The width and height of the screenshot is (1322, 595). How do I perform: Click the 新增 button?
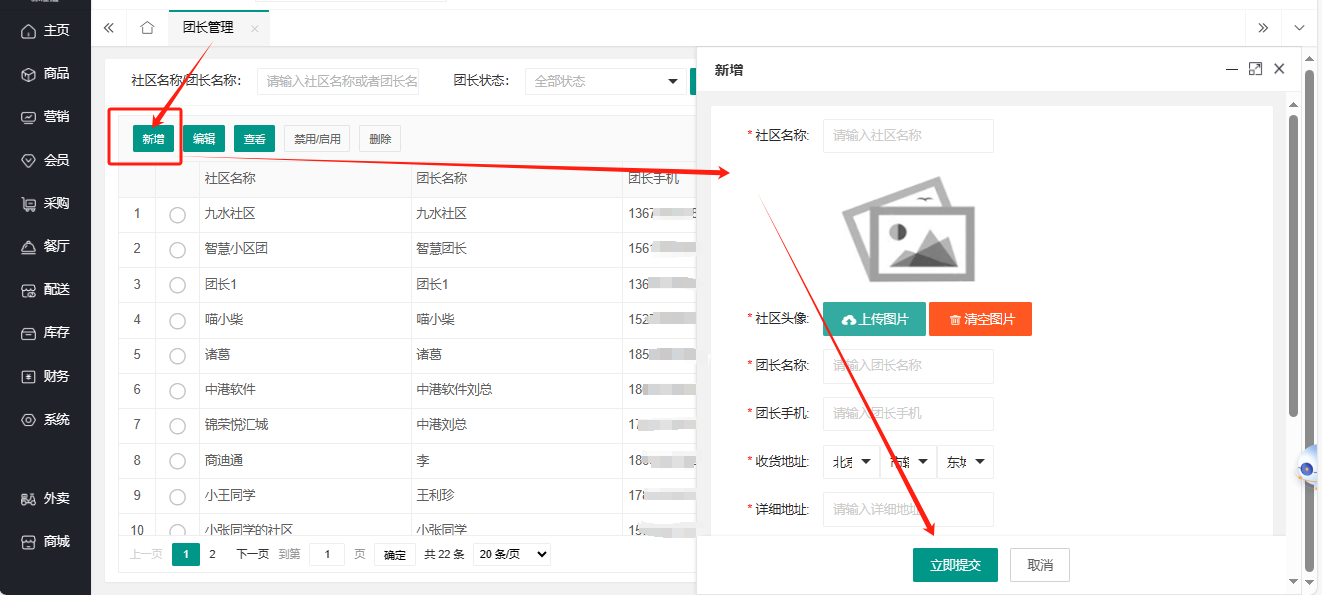pyautogui.click(x=153, y=139)
